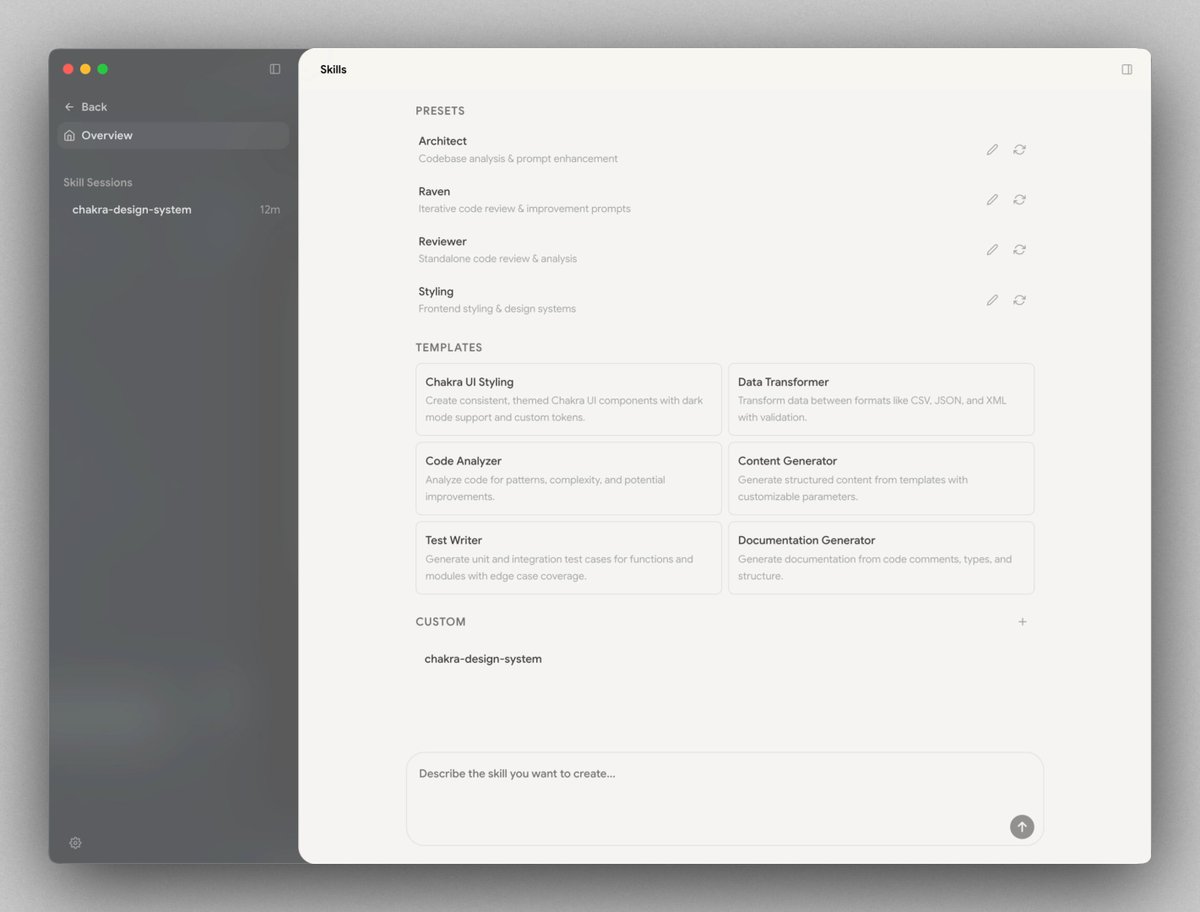Choose the Test Writer template
The height and width of the screenshot is (912, 1200).
(x=568, y=558)
